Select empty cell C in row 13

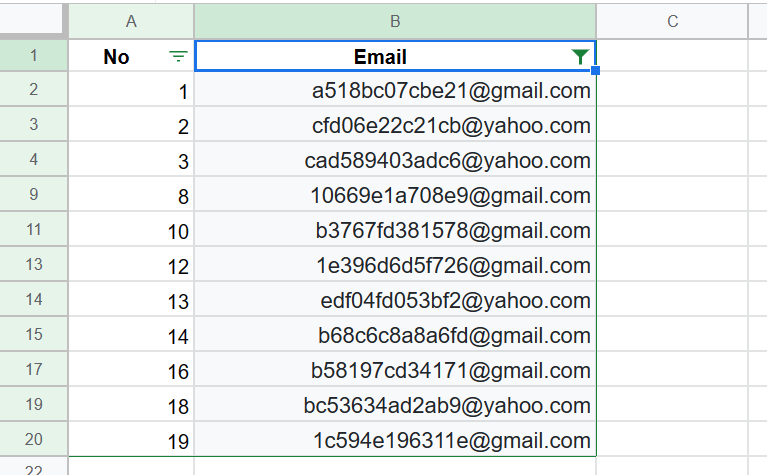coord(673,265)
